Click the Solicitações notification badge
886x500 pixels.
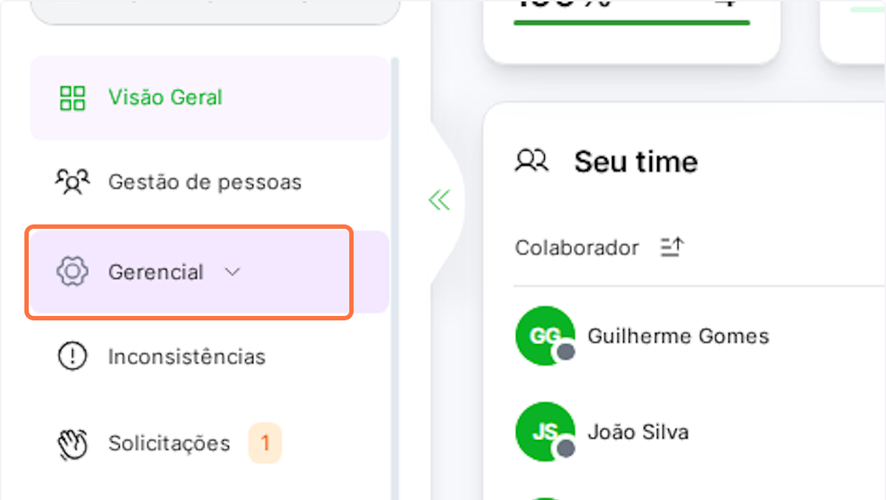[x=265, y=443]
